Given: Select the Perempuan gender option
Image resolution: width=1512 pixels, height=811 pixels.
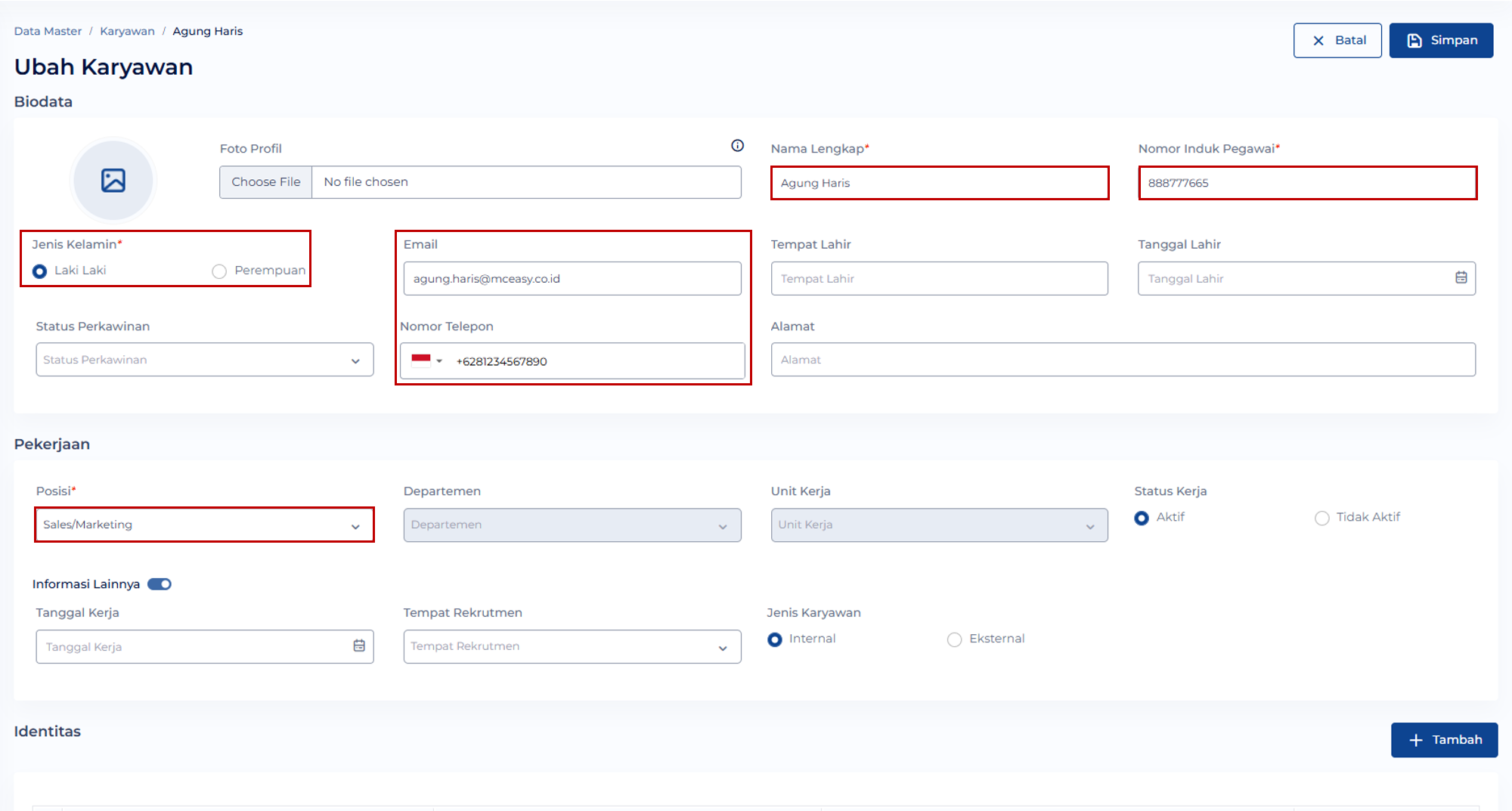Looking at the screenshot, I should coord(219,271).
